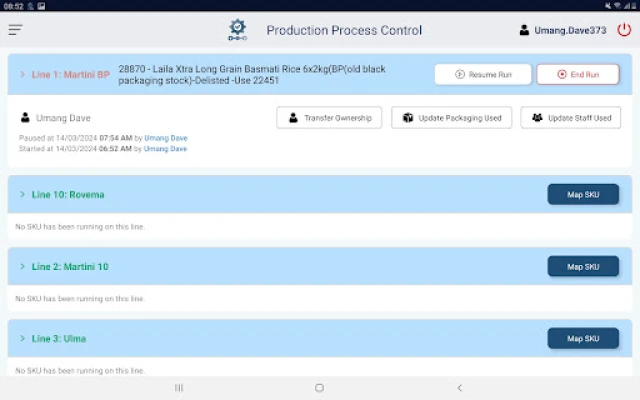Click Update Packaging Used button
Screen dimensions: 640x400
tap(451, 118)
